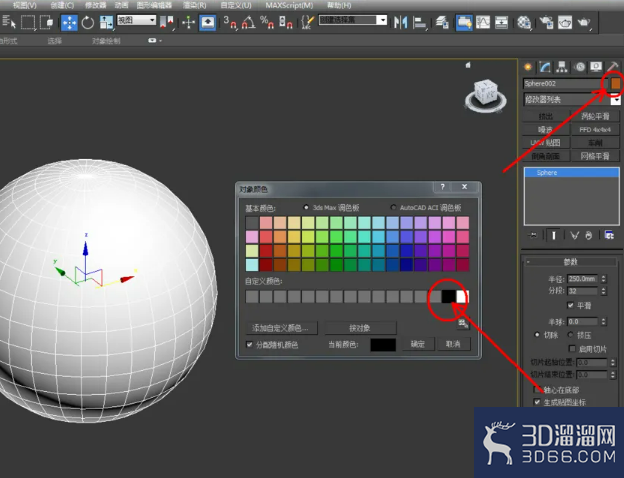The height and width of the screenshot is (478, 624).
Task: Select the Select and Rotate tool
Action: click(x=88, y=22)
